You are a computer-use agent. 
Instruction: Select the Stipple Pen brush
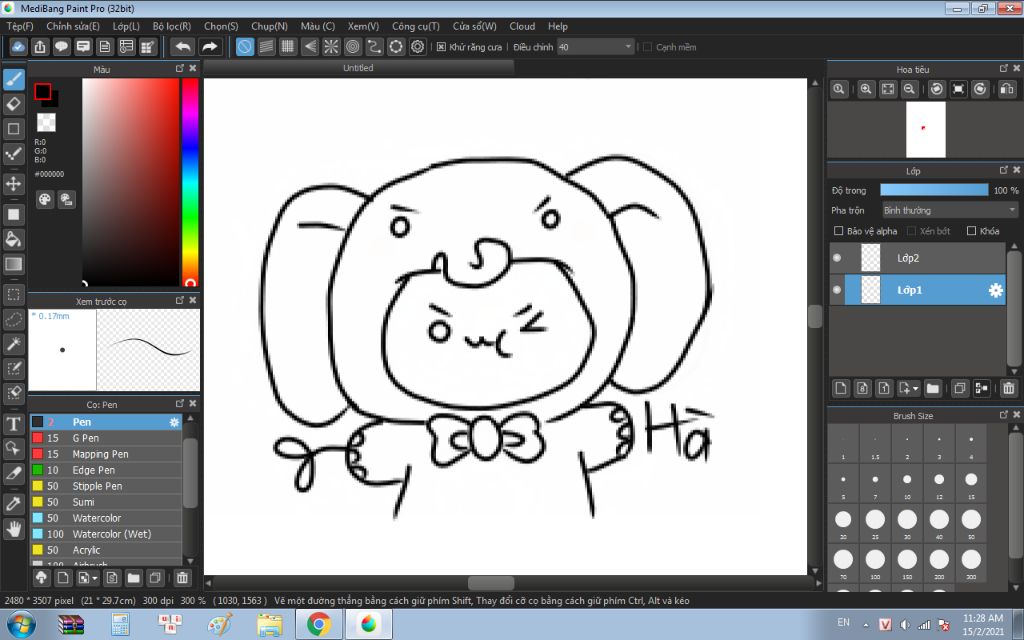pyautogui.click(x=106, y=486)
